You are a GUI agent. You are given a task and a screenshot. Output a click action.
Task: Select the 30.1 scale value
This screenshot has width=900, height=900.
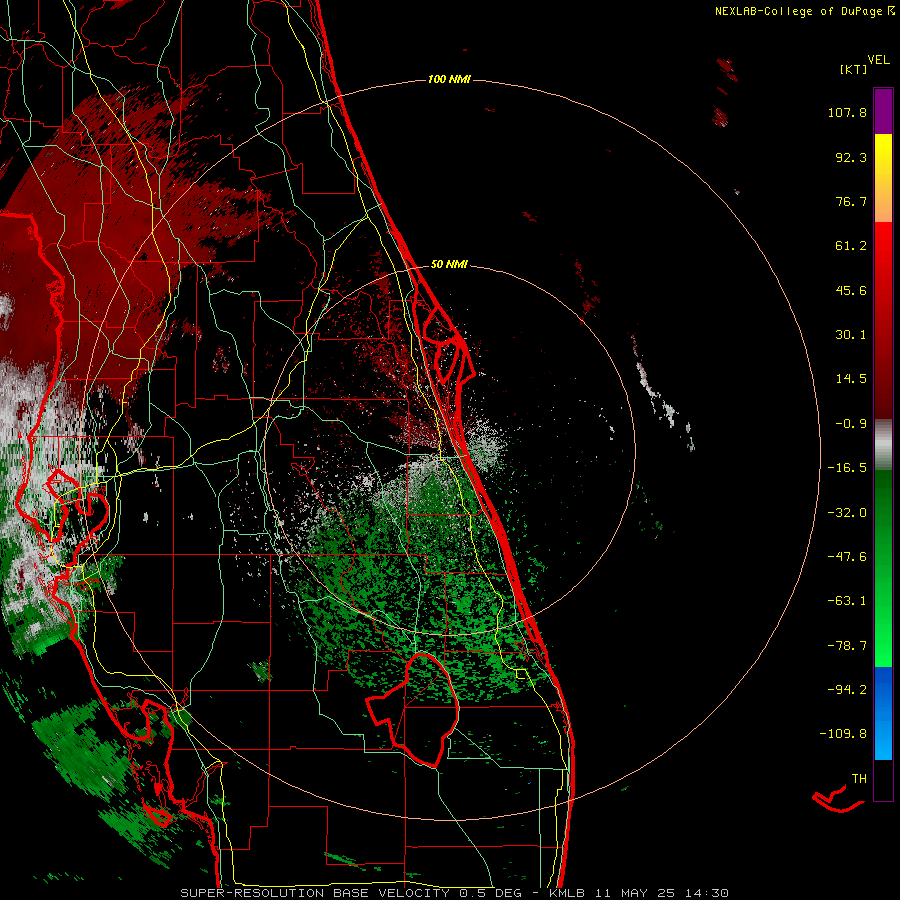click(x=851, y=335)
